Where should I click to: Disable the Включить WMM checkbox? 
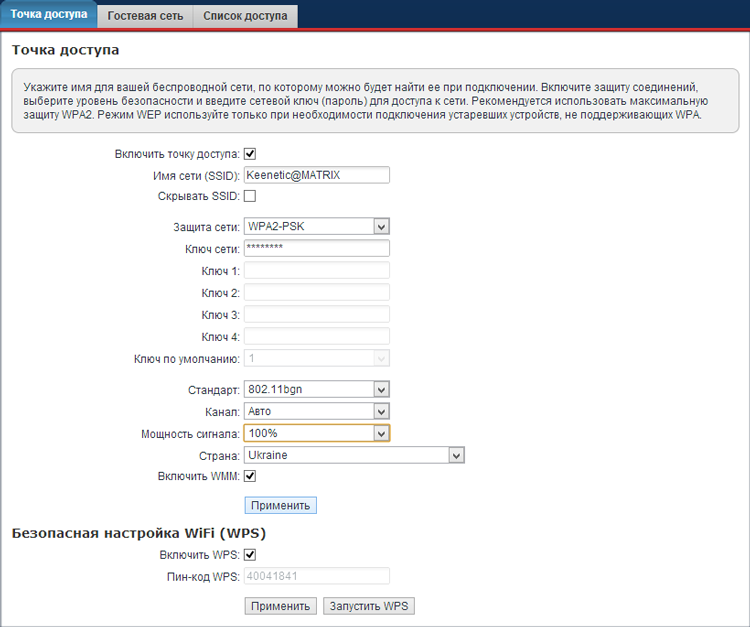tap(250, 476)
